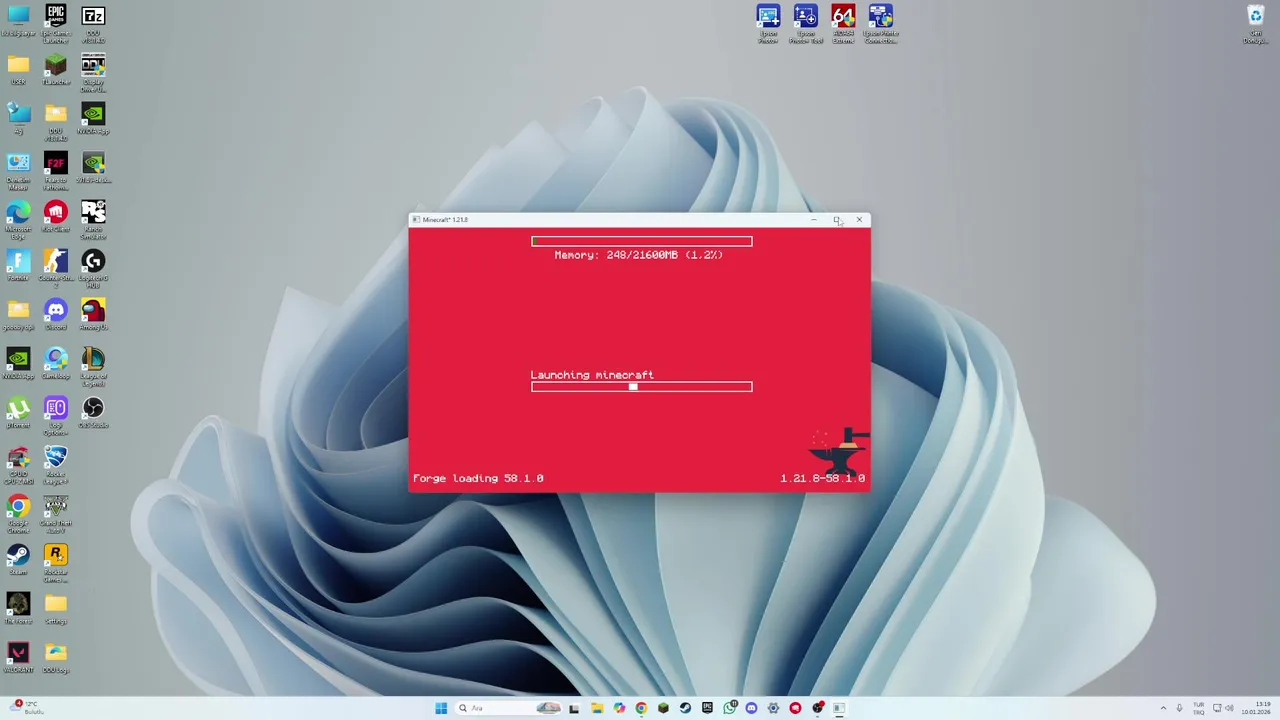1280x720 pixels.
Task: Select the Discord desktop shortcut
Action: [56, 314]
